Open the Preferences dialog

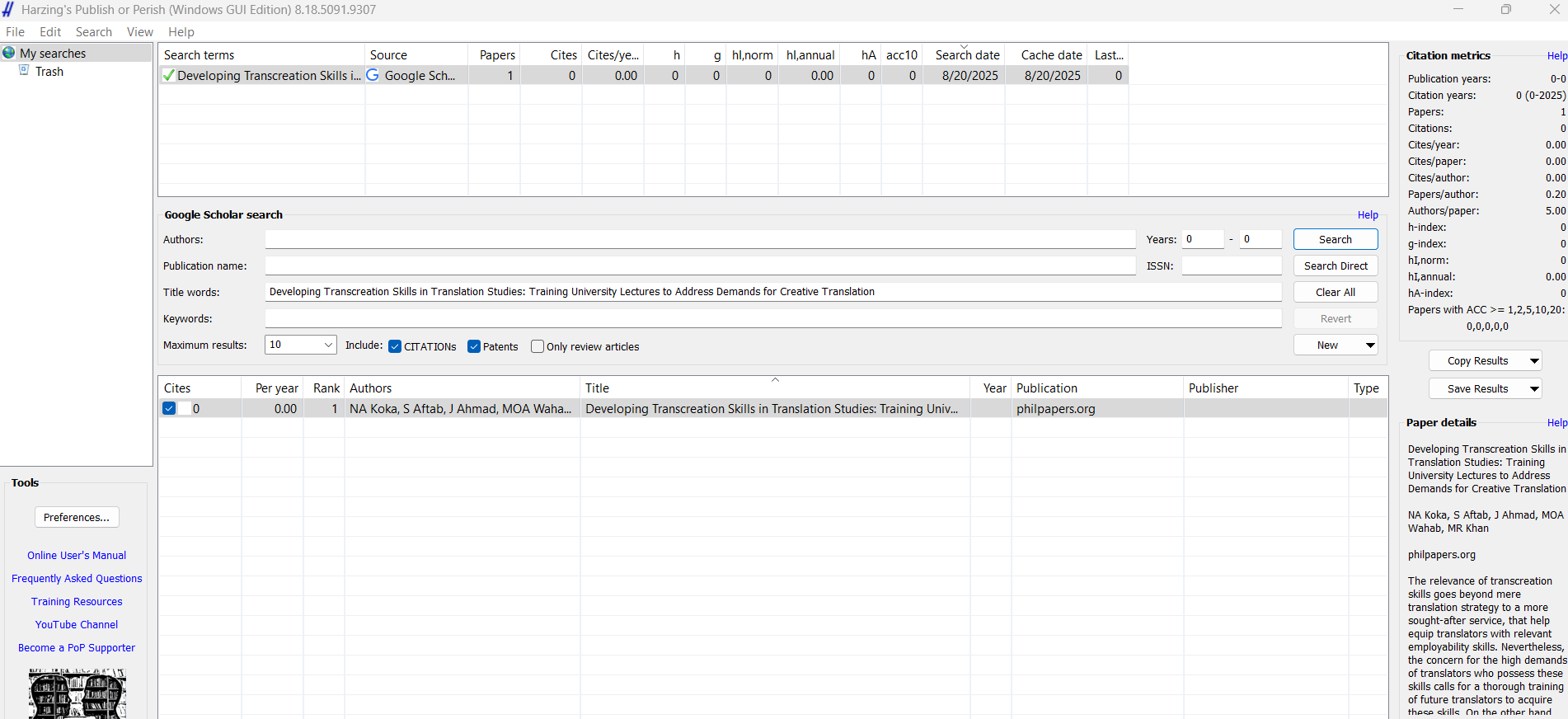click(77, 517)
